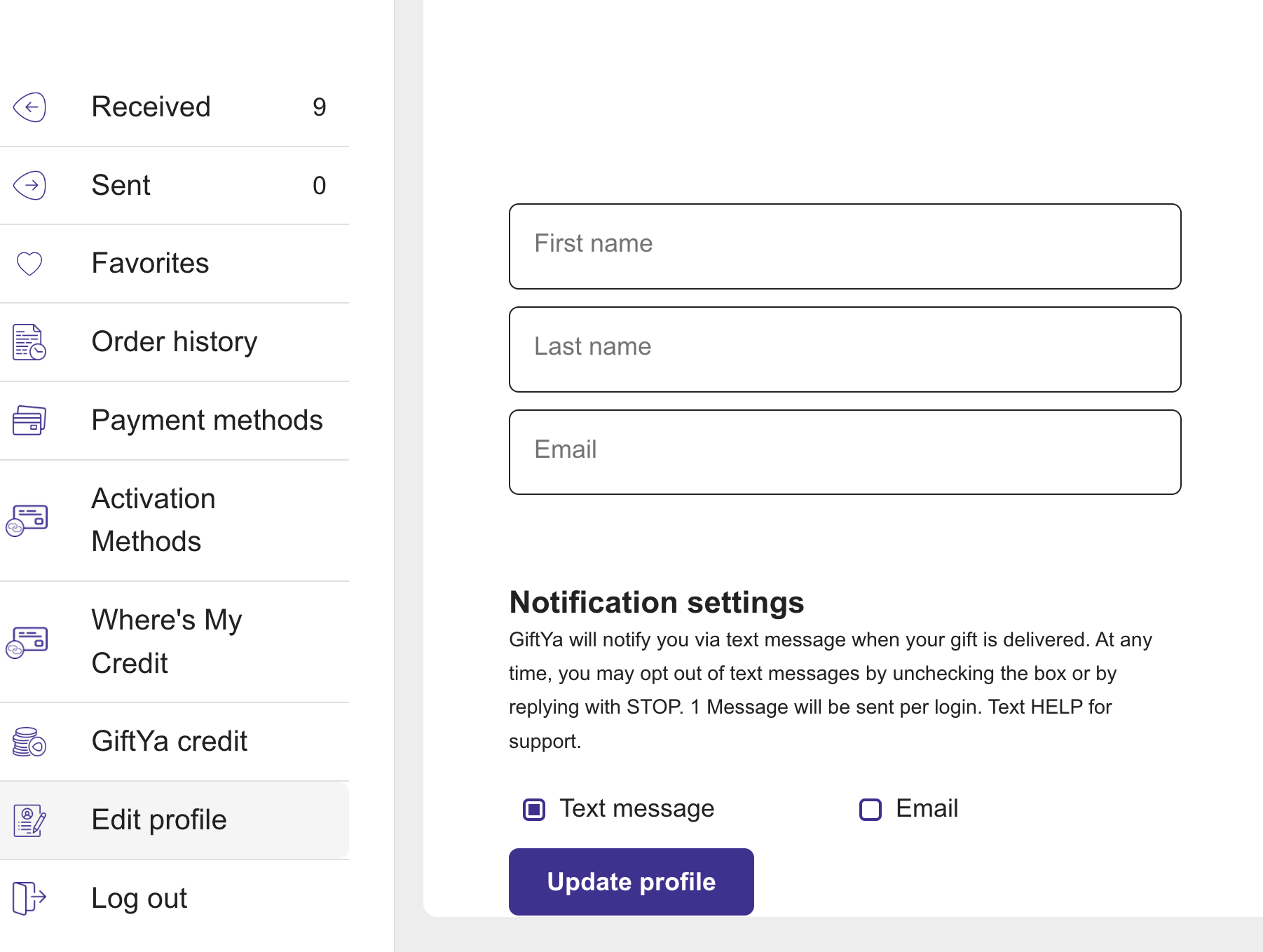Go to Payment methods section
Image resolution: width=1263 pixels, height=952 pixels.
tap(207, 421)
